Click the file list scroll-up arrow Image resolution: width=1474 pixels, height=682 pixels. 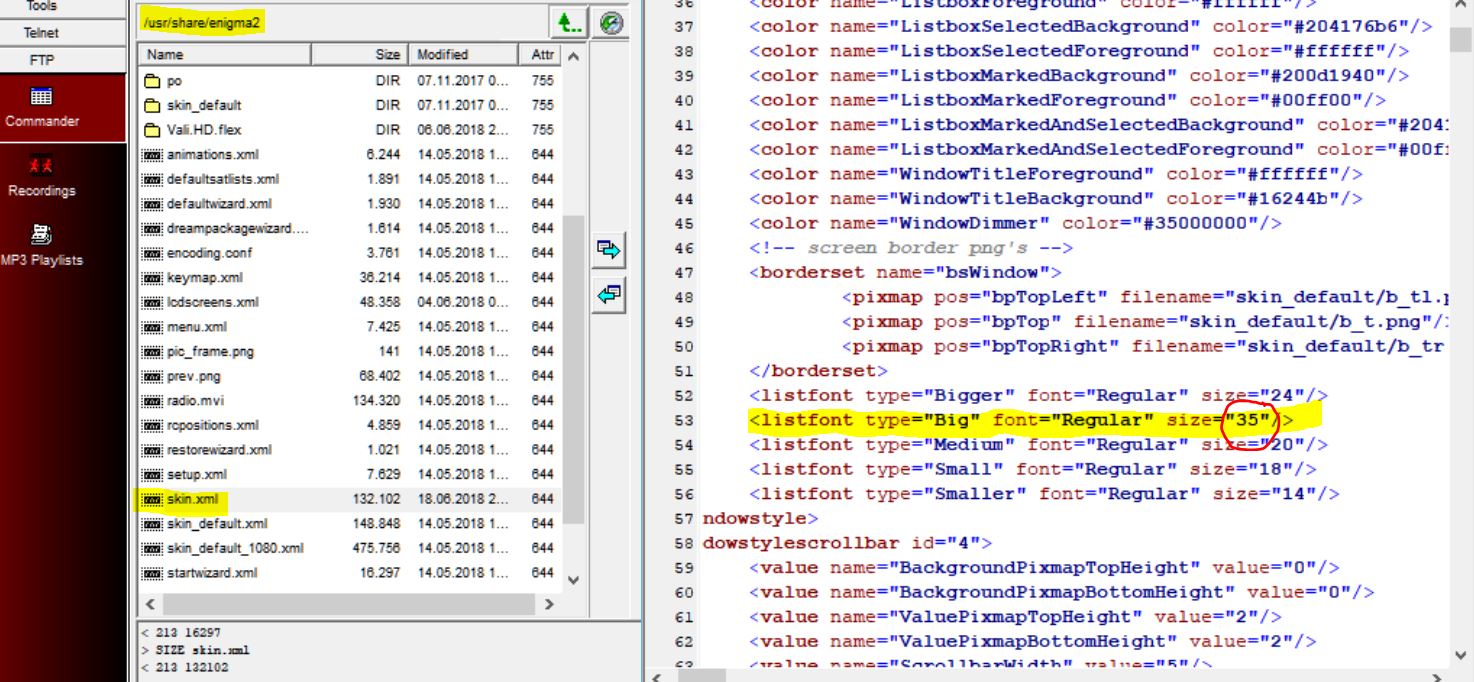pyautogui.click(x=573, y=55)
